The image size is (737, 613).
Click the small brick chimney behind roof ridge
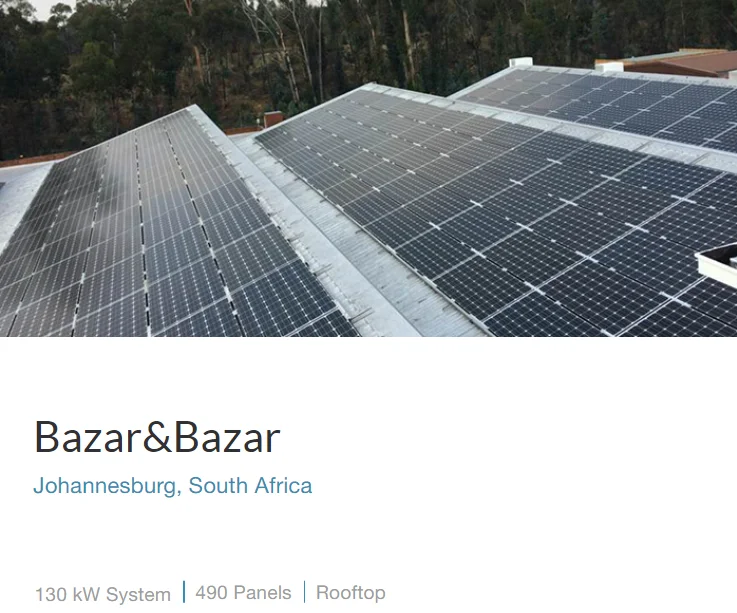(x=273, y=119)
